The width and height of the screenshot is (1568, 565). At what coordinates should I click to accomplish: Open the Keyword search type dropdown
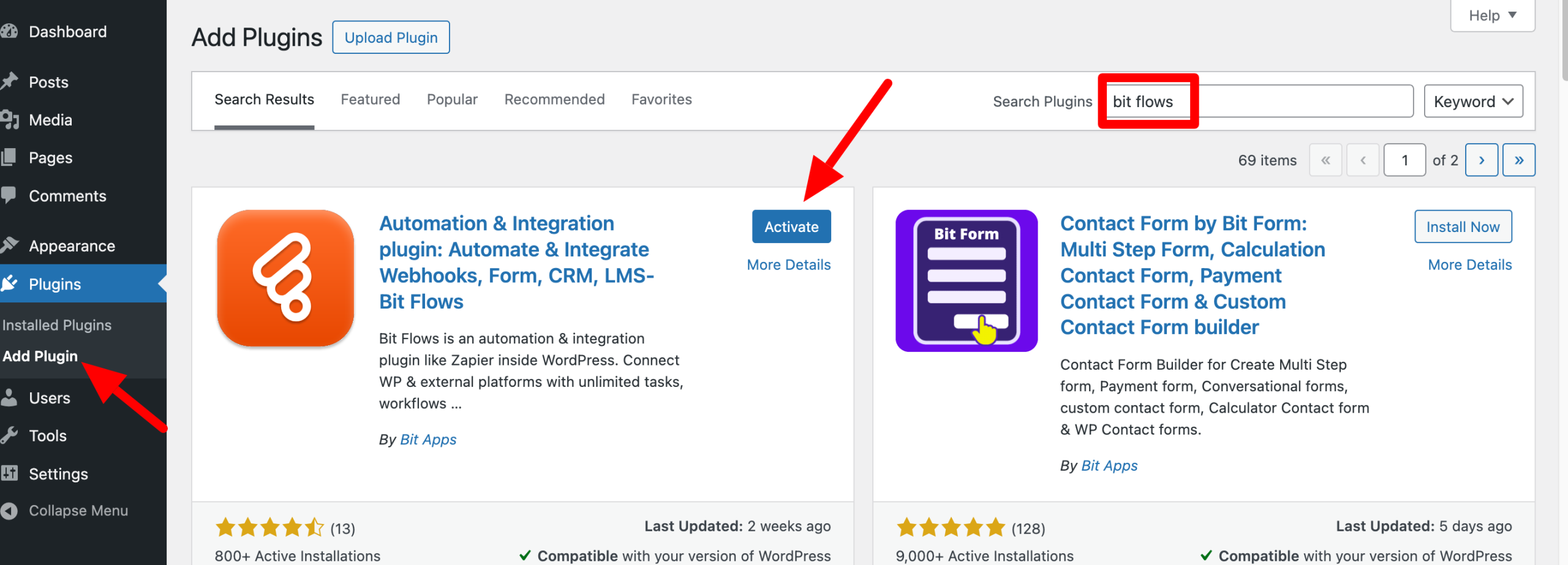1474,101
